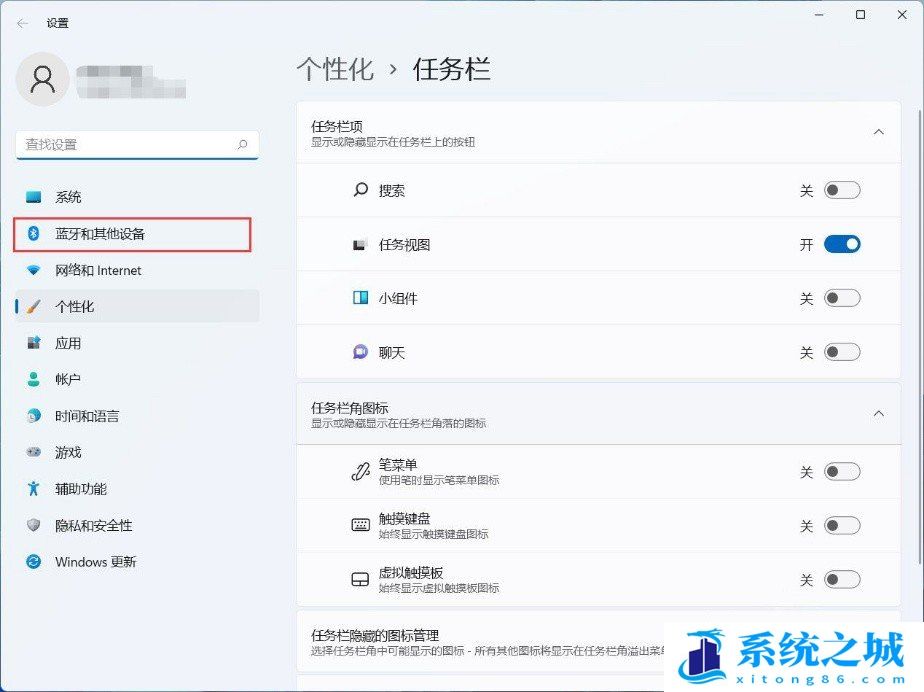Click the Windows Update icon
Image resolution: width=924 pixels, height=692 pixels.
coord(34,562)
